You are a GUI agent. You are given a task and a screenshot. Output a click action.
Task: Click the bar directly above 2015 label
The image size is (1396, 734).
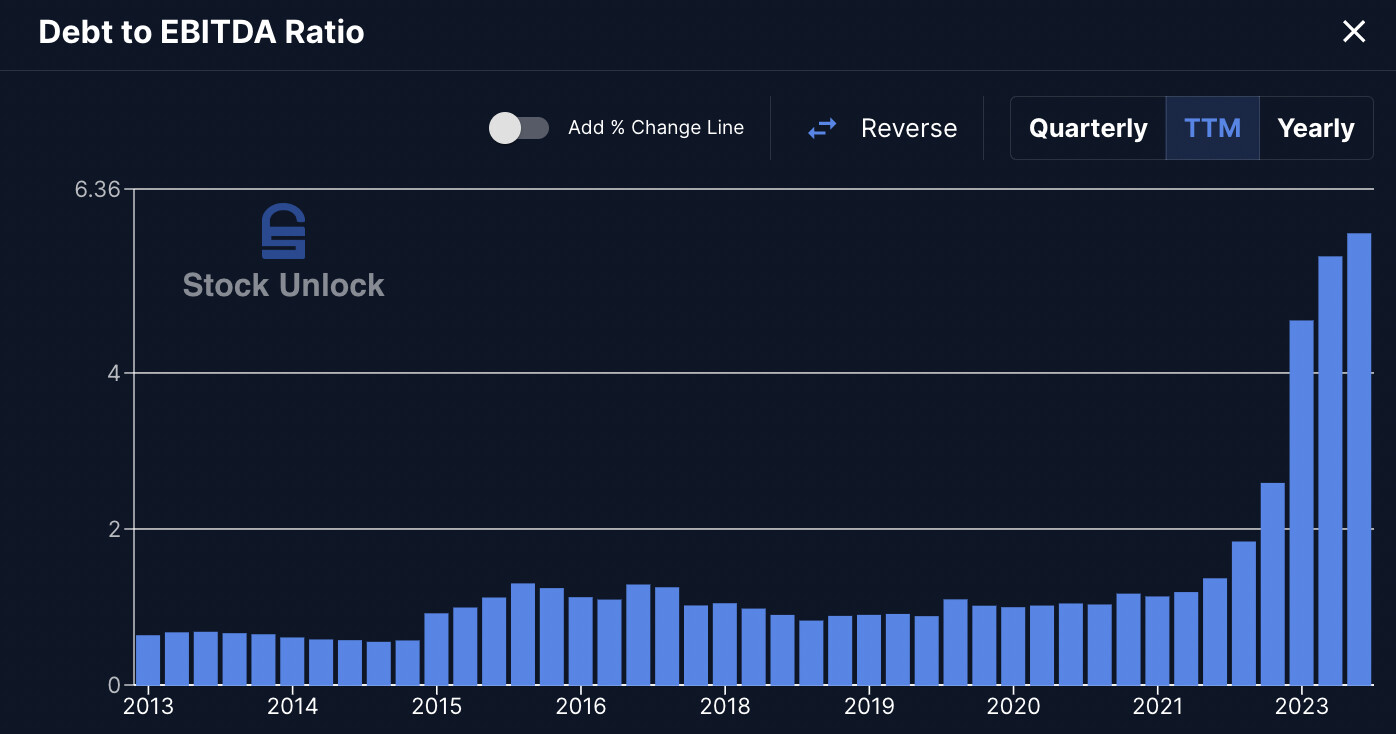[x=437, y=649]
